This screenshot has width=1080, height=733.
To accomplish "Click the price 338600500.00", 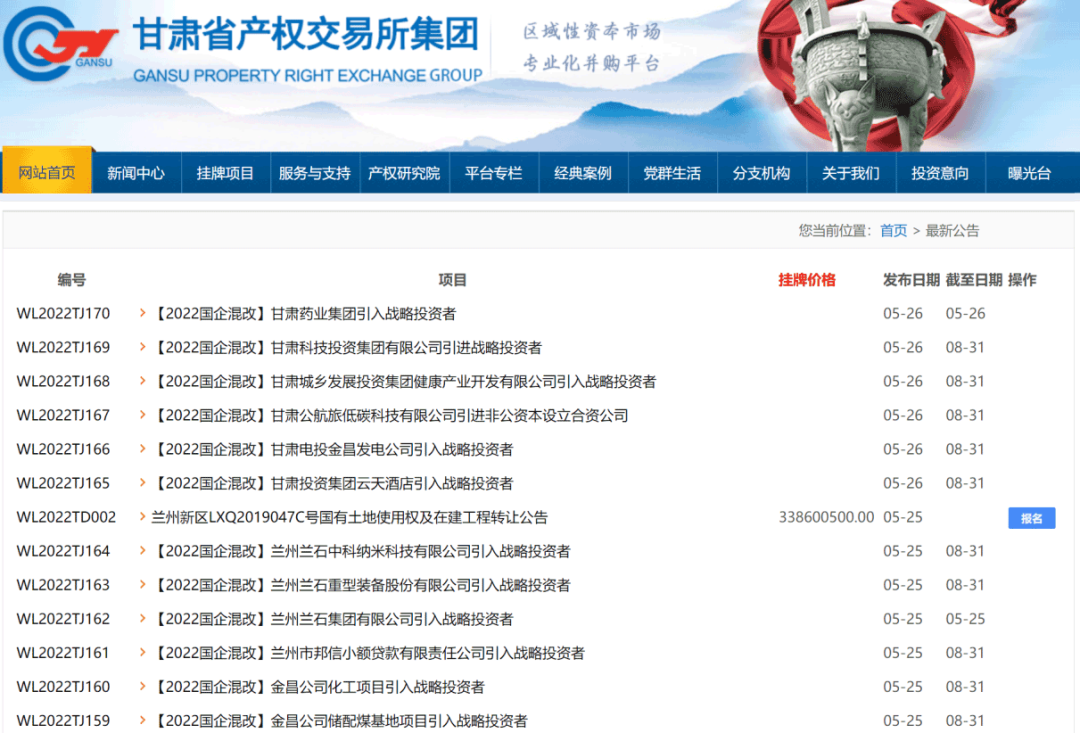I will (x=827, y=517).
